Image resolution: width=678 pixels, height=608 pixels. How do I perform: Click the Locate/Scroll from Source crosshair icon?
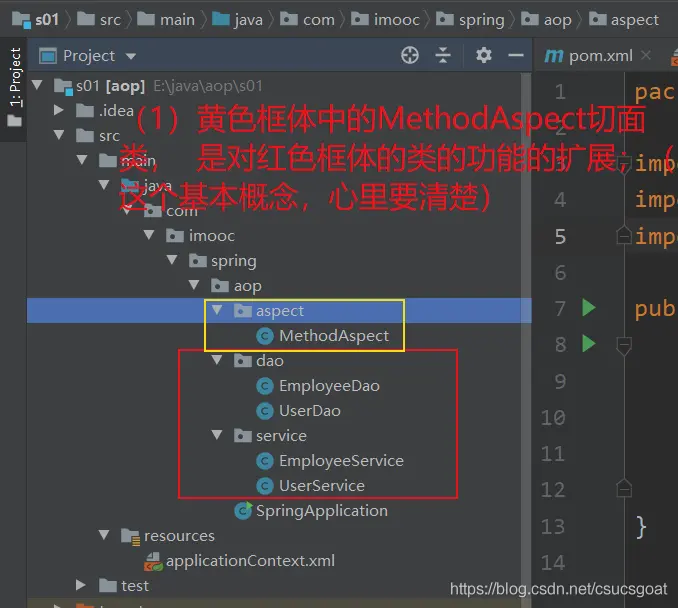coord(409,55)
